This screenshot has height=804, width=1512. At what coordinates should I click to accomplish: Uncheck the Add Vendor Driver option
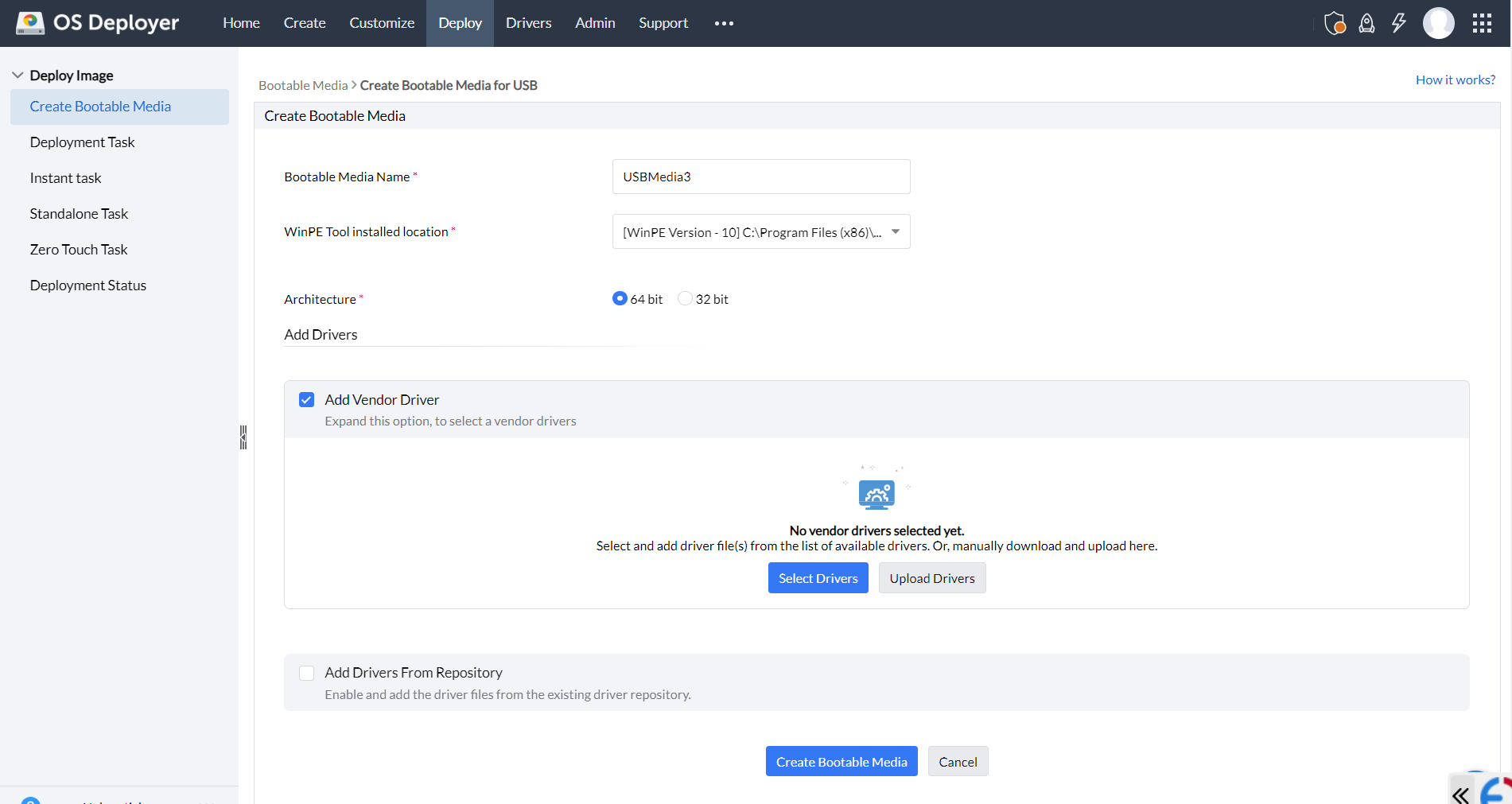pos(306,399)
